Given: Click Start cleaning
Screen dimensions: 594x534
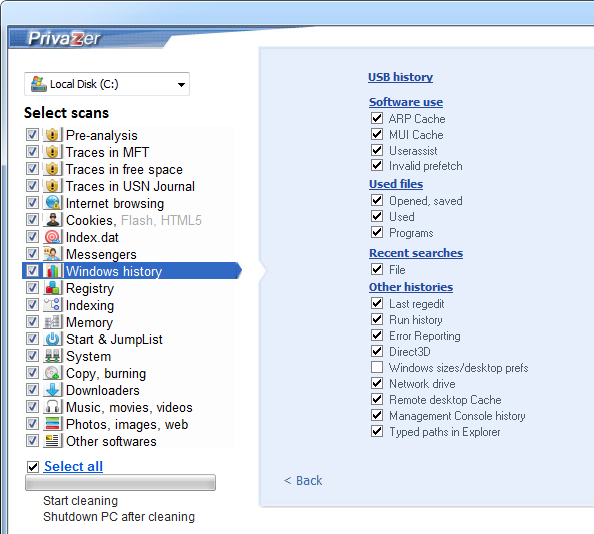Looking at the screenshot, I should (80, 501).
